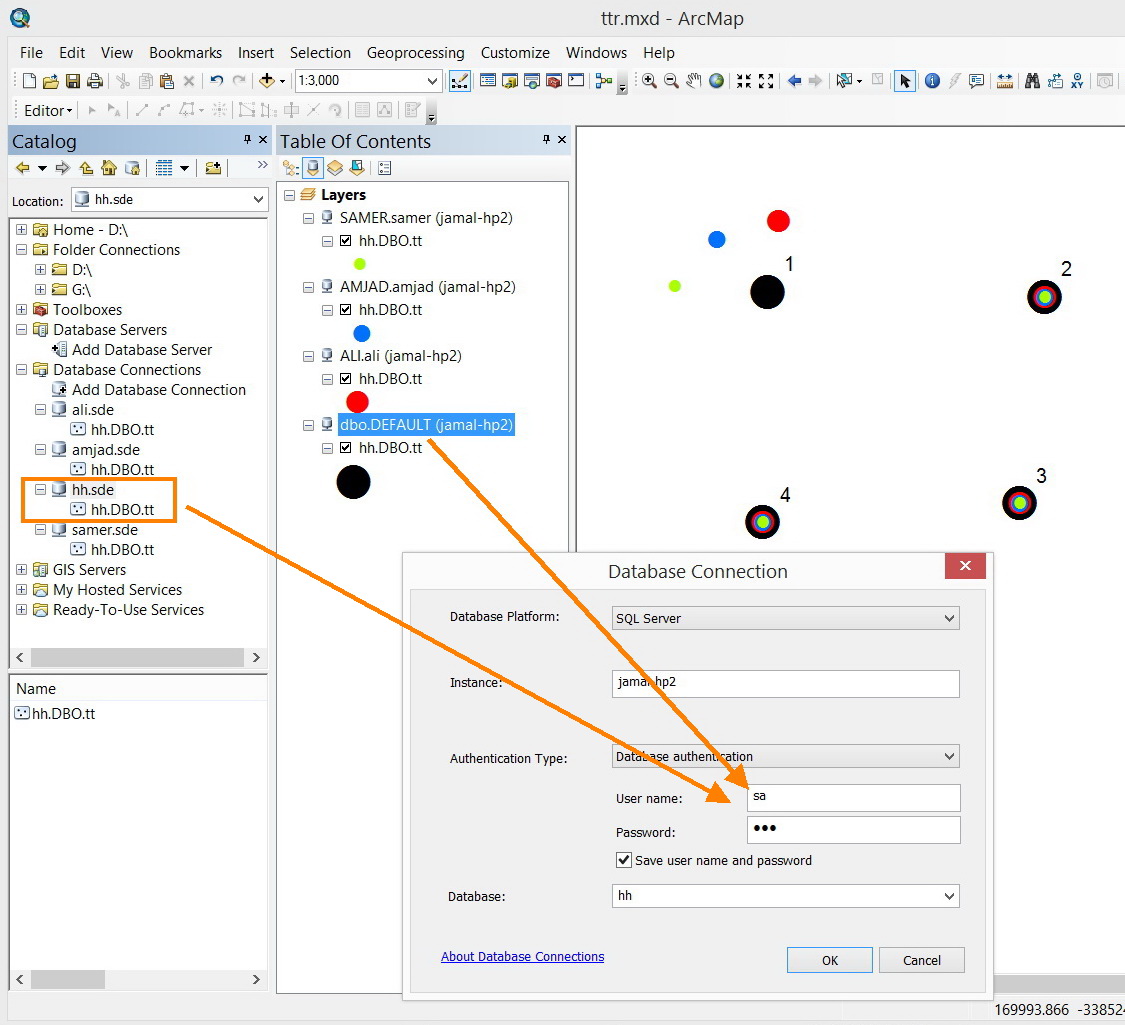The width and height of the screenshot is (1125, 1025).
Task: Open the Bookmarks menu
Action: tap(185, 52)
